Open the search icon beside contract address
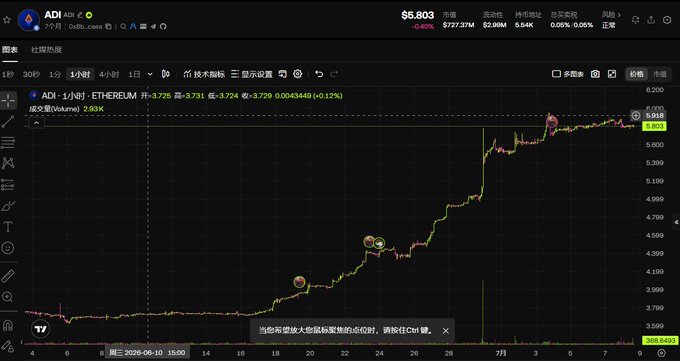The image size is (680, 361). [124, 26]
